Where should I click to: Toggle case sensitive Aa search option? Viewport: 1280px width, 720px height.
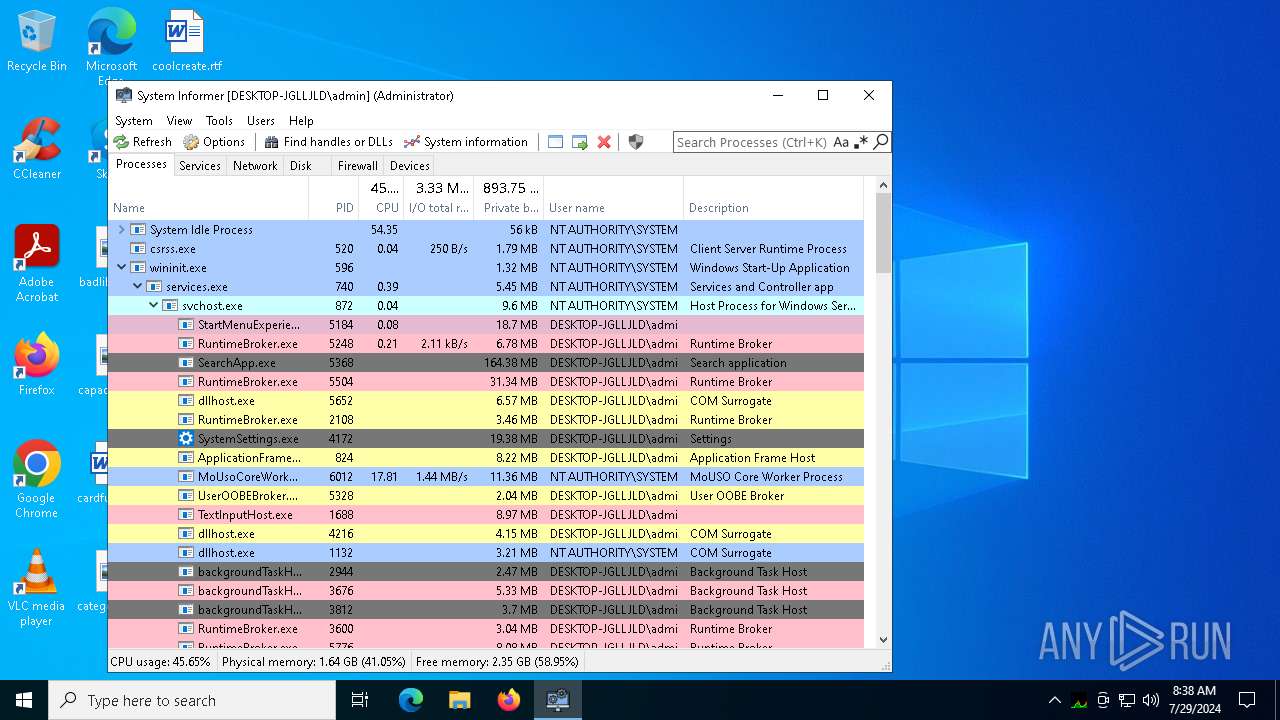[x=841, y=142]
